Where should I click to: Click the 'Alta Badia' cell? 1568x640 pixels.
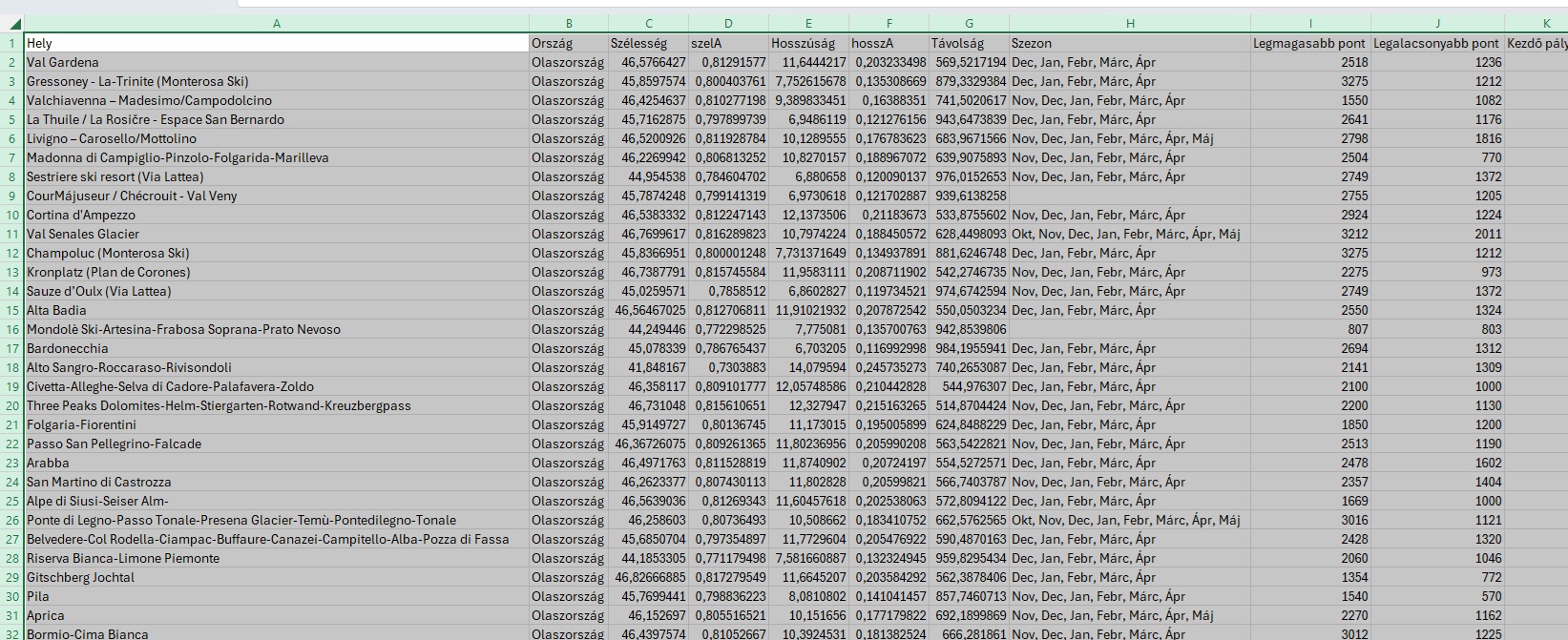tap(276, 310)
